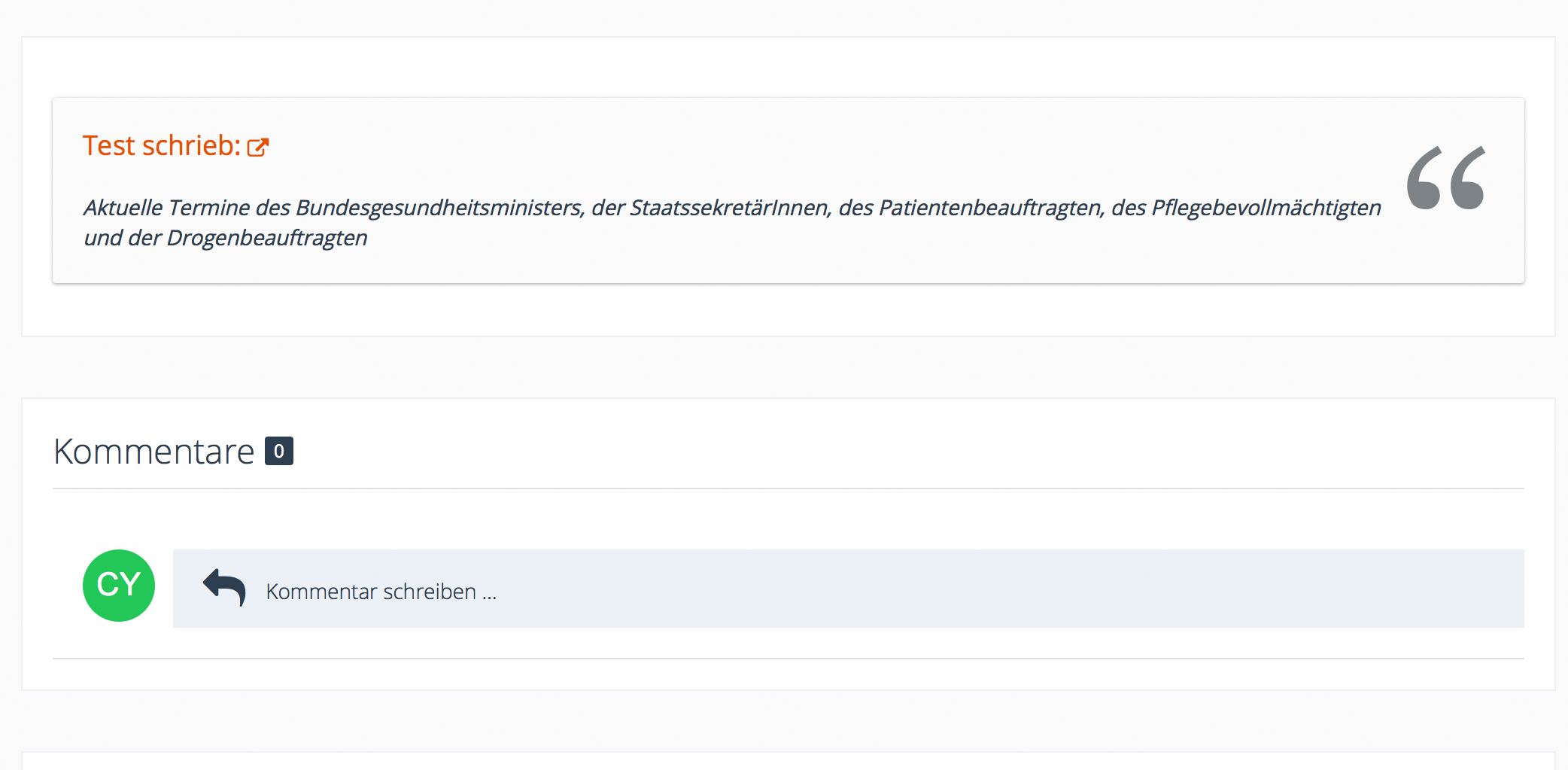Click the word "StaatssekretärInnen" in the quote
1568x770 pixels.
[x=730, y=208]
